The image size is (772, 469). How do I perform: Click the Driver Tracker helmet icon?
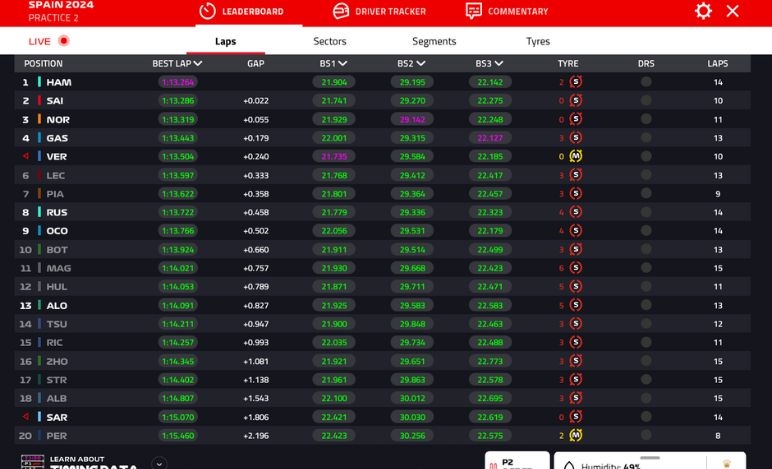click(x=341, y=11)
